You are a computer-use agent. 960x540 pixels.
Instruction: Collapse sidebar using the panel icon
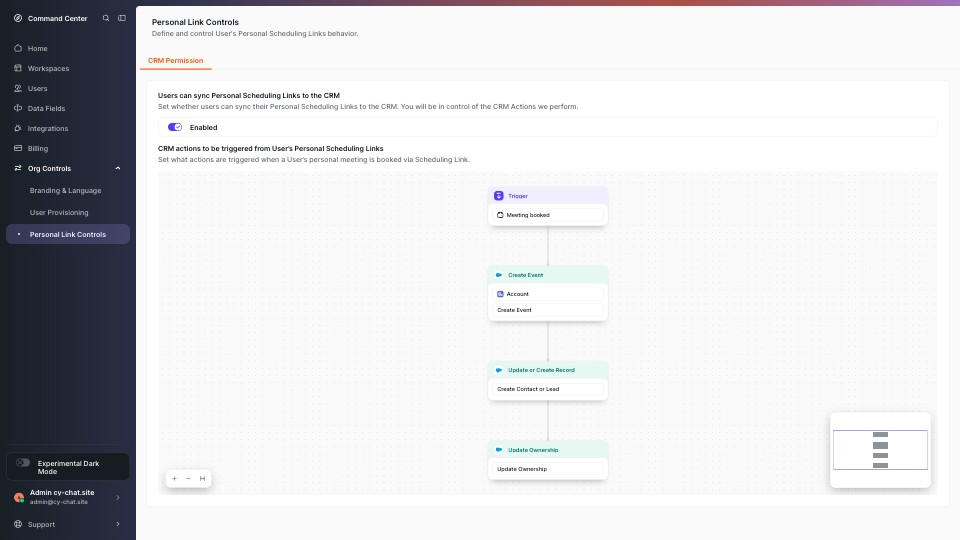point(122,18)
